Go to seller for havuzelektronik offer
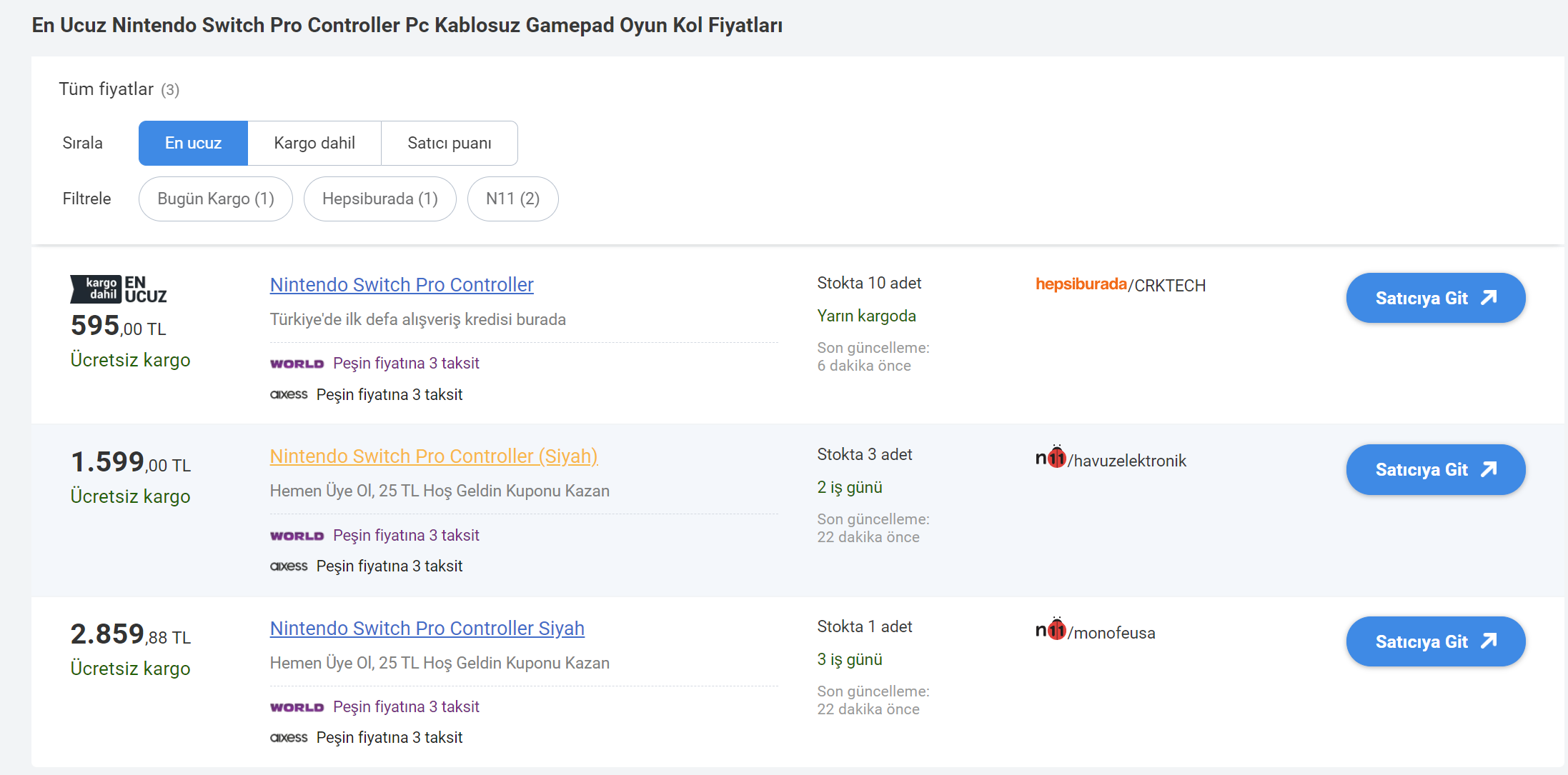Viewport: 1568px width, 775px height. pos(1436,469)
